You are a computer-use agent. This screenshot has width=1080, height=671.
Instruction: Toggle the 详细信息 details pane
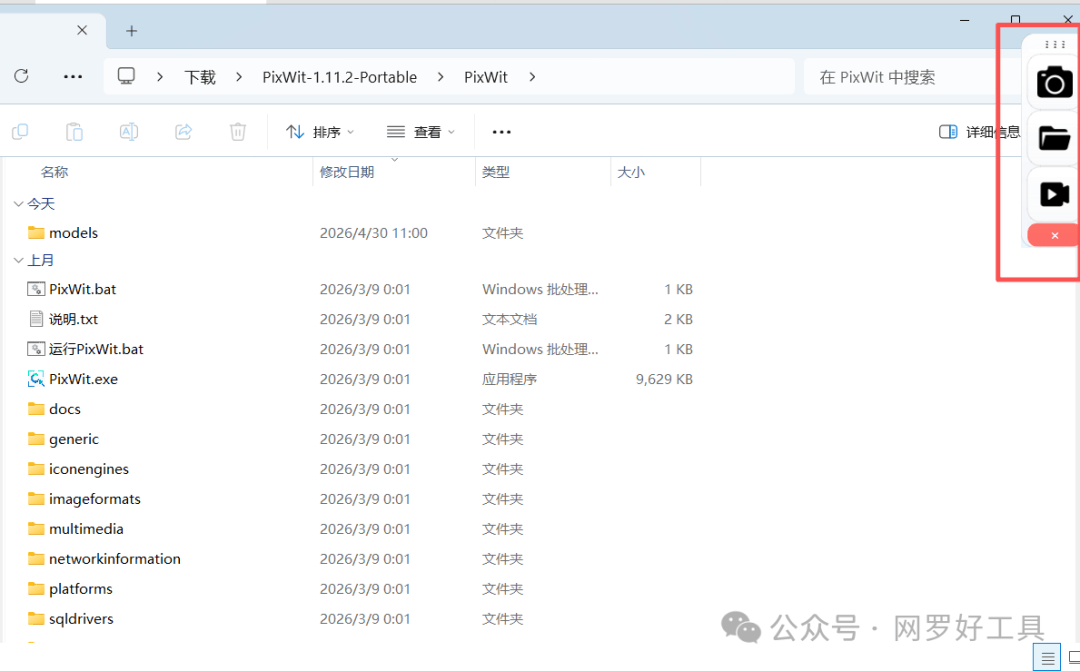(979, 132)
